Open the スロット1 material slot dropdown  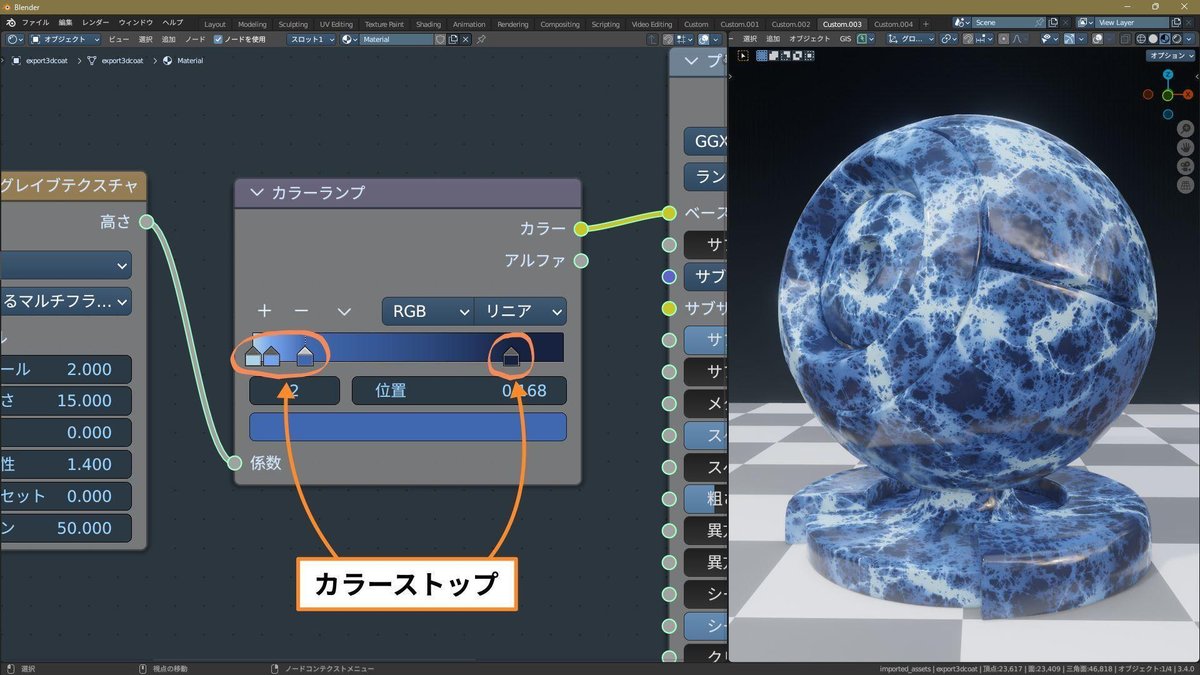(311, 39)
